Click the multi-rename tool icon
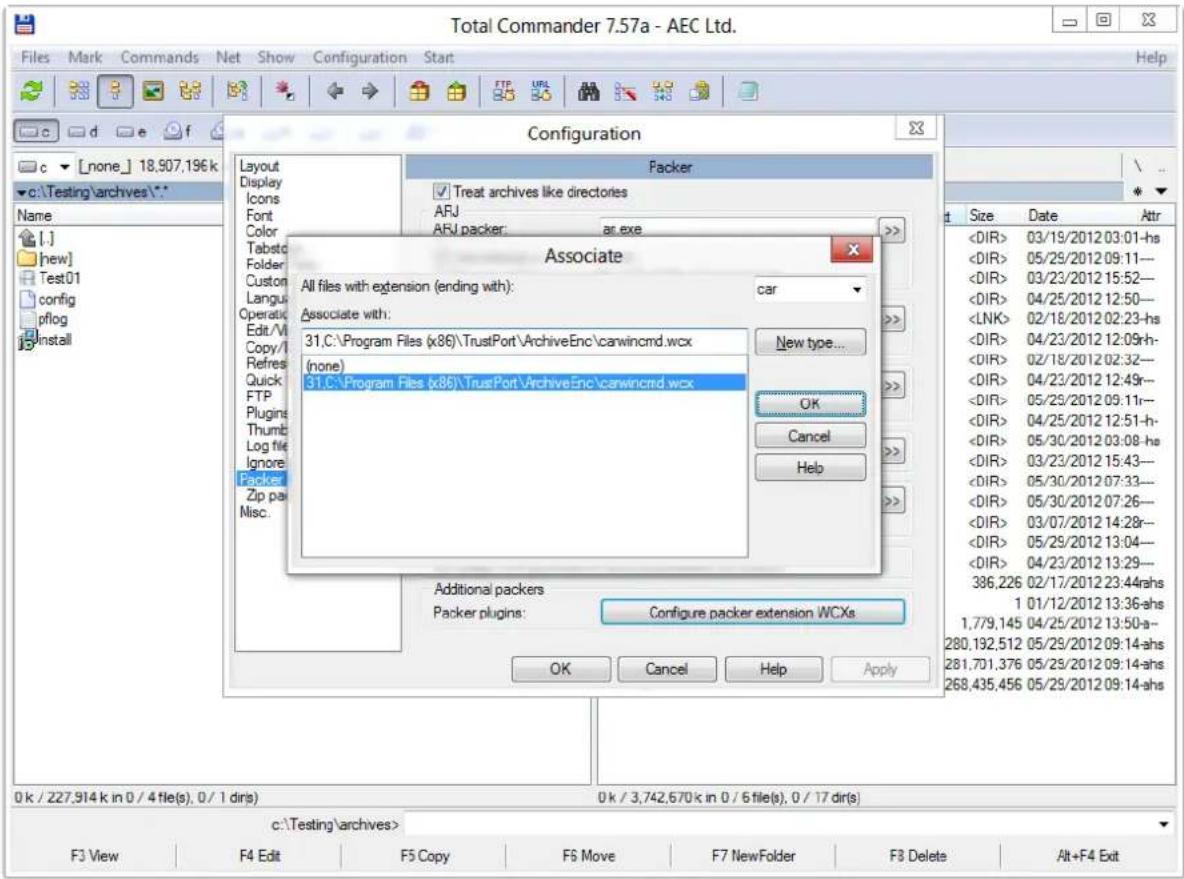Image resolution: width=1184 pixels, height=879 pixels. click(625, 91)
